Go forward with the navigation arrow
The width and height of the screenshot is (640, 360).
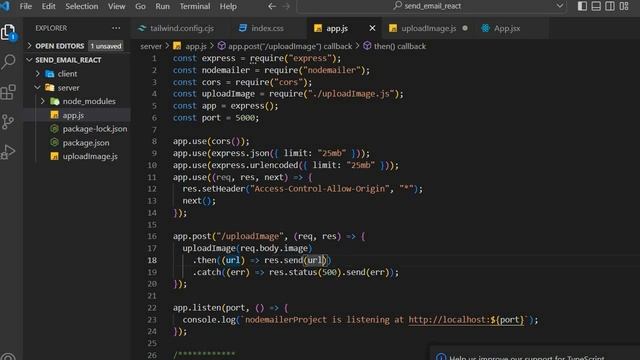[x=286, y=6]
